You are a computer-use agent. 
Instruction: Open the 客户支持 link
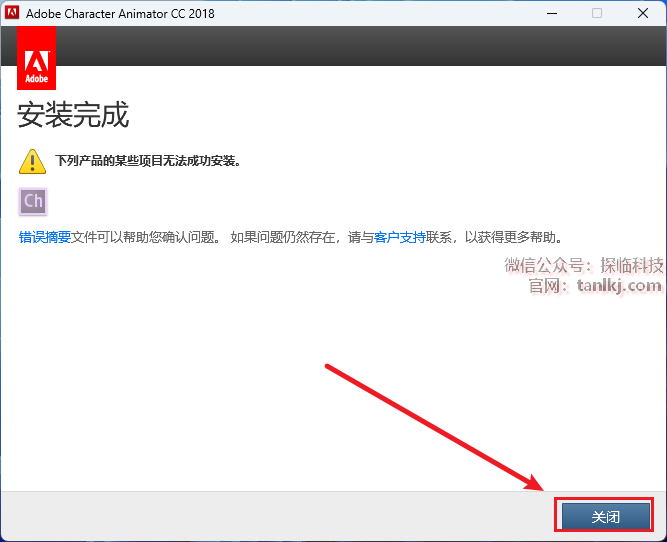tap(400, 237)
